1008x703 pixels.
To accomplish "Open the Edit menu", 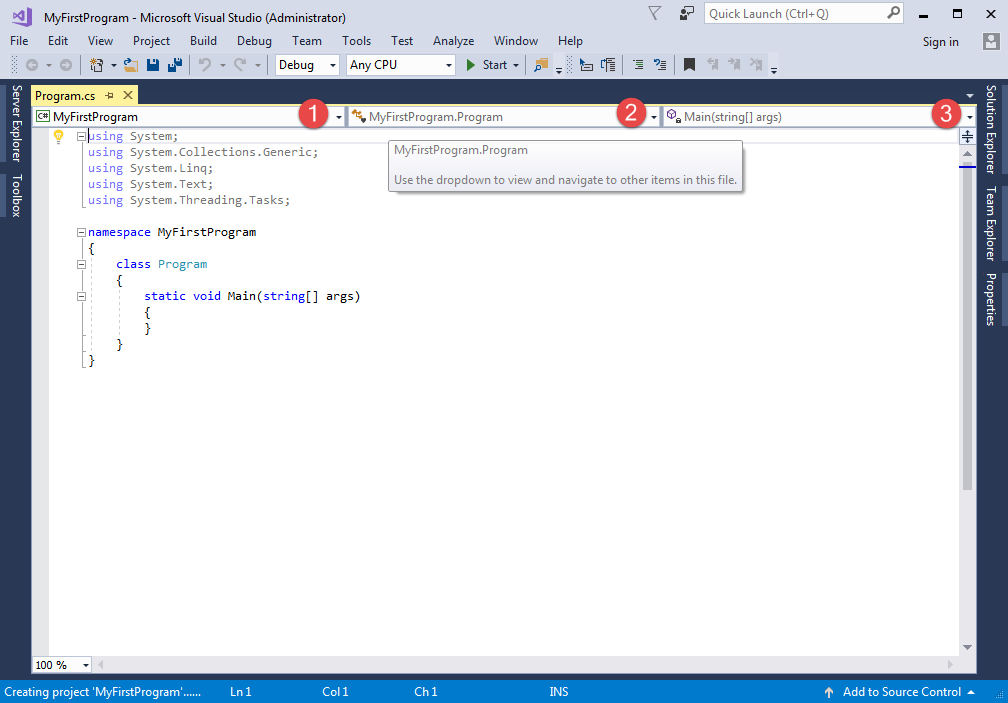I will 58,41.
